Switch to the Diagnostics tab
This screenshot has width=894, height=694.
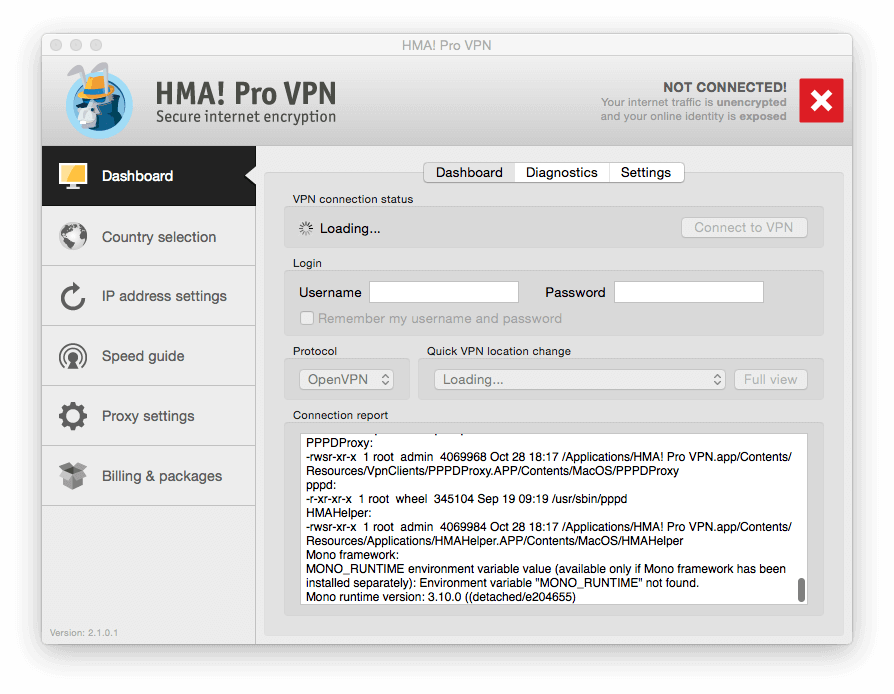coord(562,172)
